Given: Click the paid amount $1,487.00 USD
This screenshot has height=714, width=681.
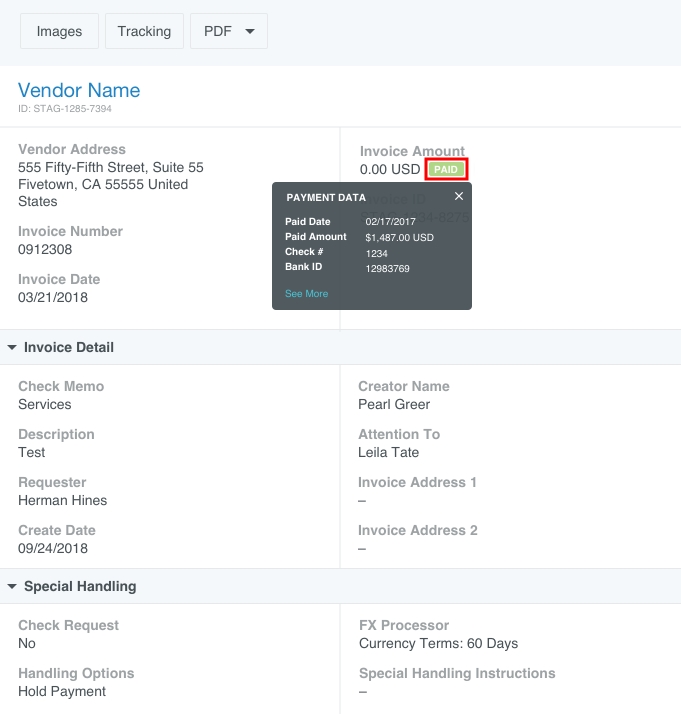Looking at the screenshot, I should coord(399,237).
